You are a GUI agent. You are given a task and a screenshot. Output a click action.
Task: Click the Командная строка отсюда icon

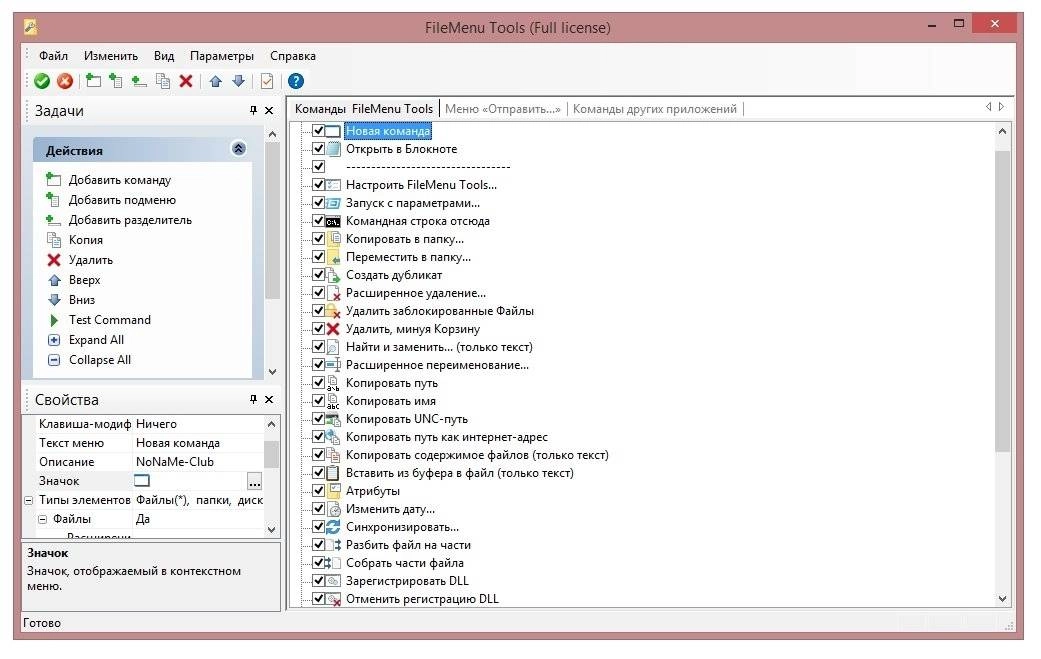pos(333,221)
